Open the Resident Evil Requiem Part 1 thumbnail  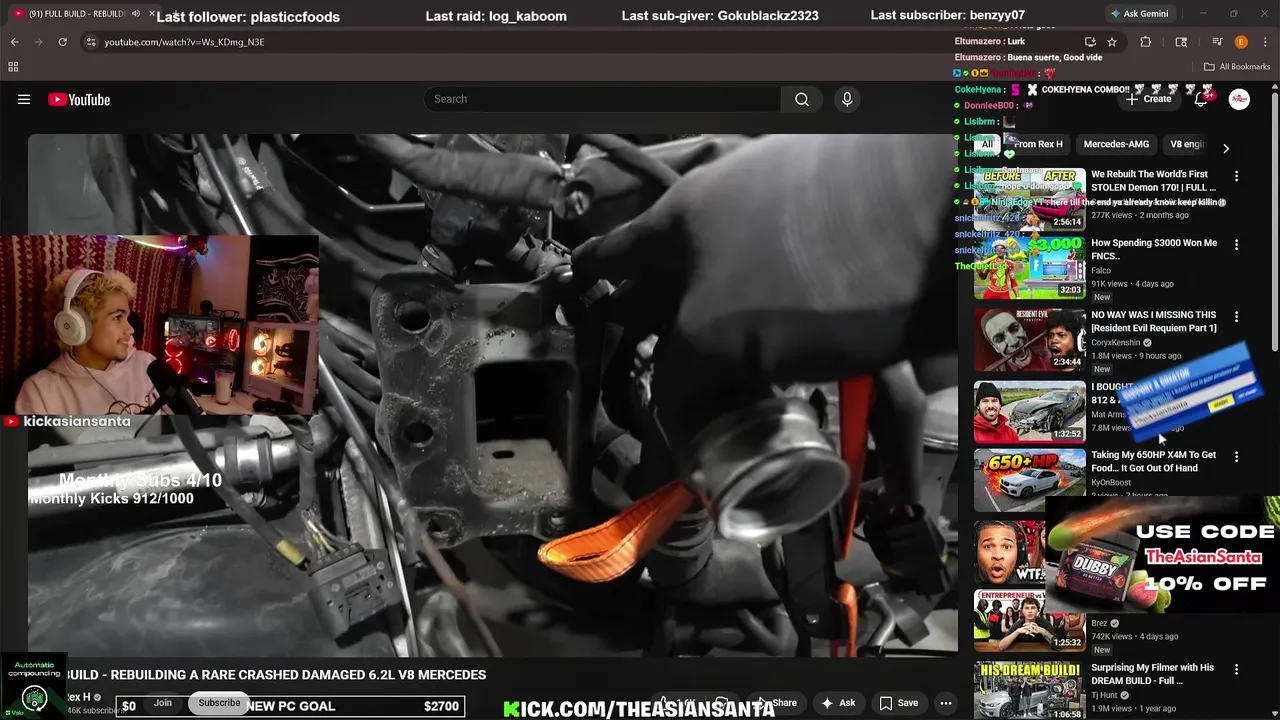tap(1030, 340)
